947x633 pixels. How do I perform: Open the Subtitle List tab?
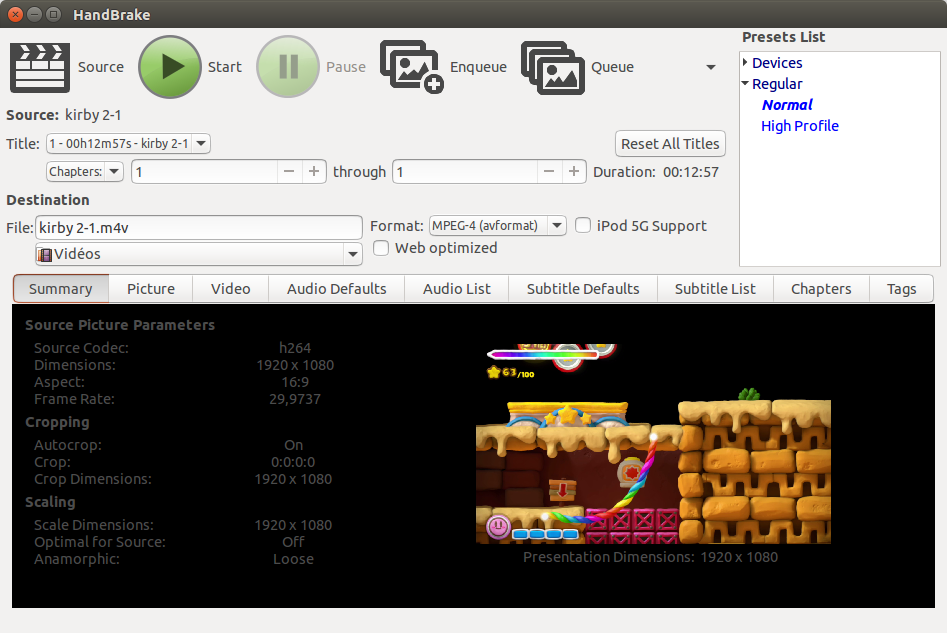click(x=715, y=289)
